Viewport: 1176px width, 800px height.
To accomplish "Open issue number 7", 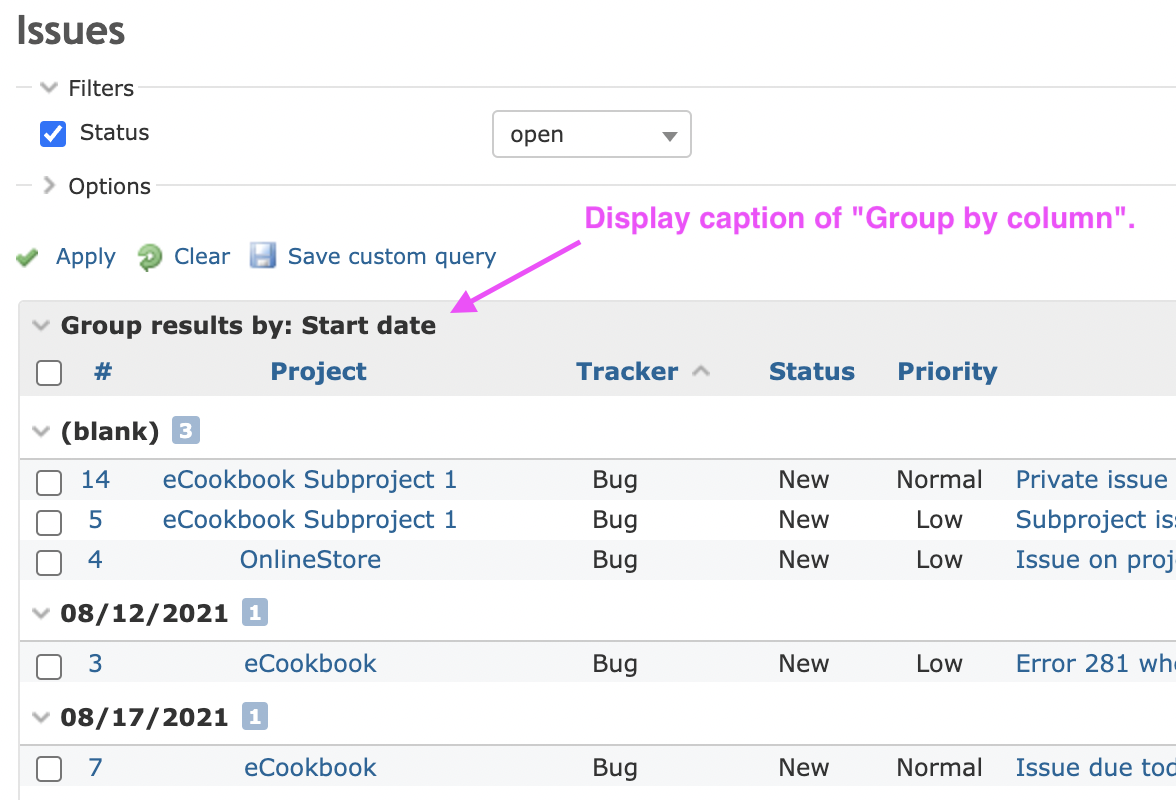I will (95, 767).
